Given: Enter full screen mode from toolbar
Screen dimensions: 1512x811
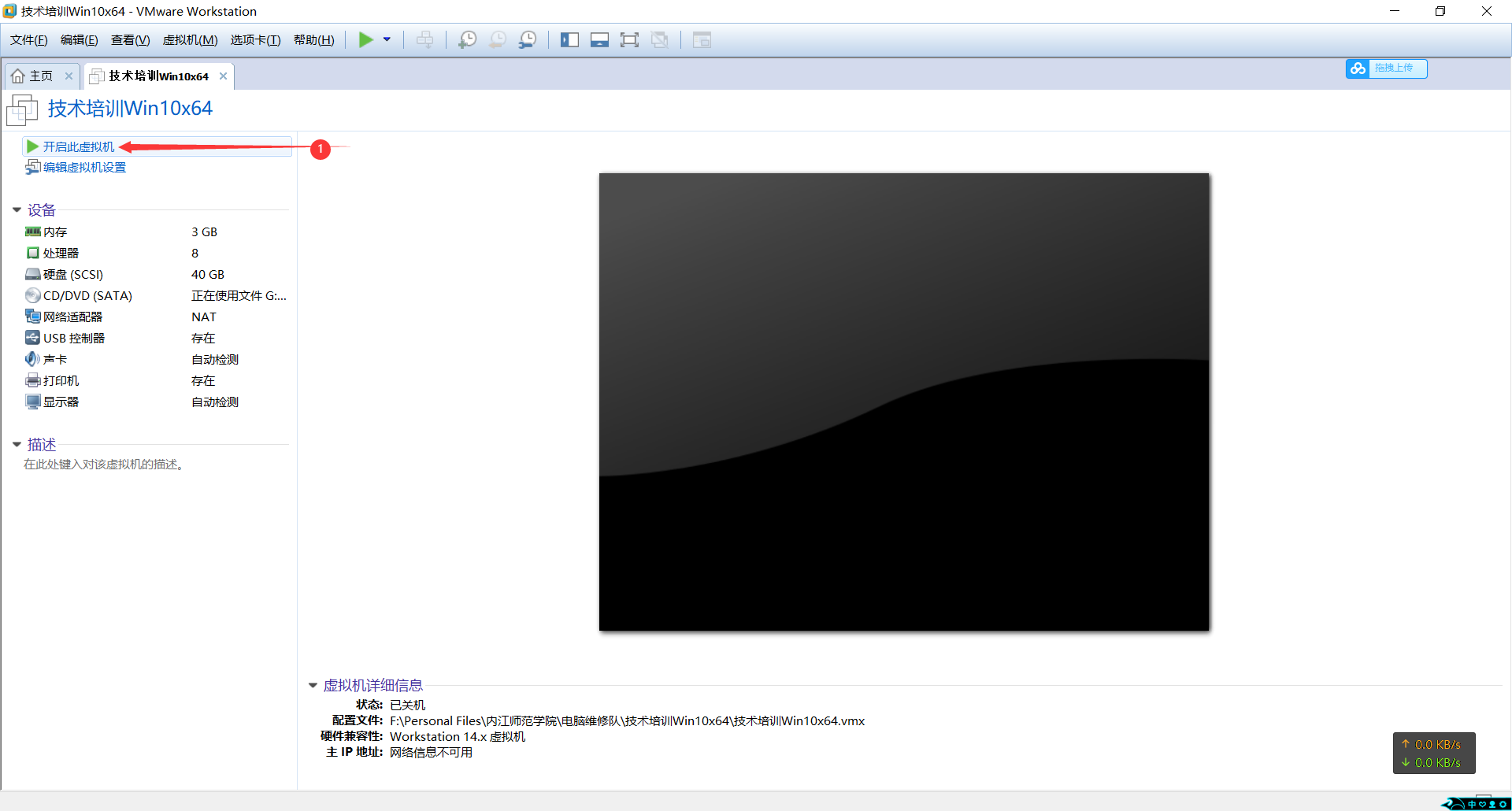Looking at the screenshot, I should (x=629, y=40).
